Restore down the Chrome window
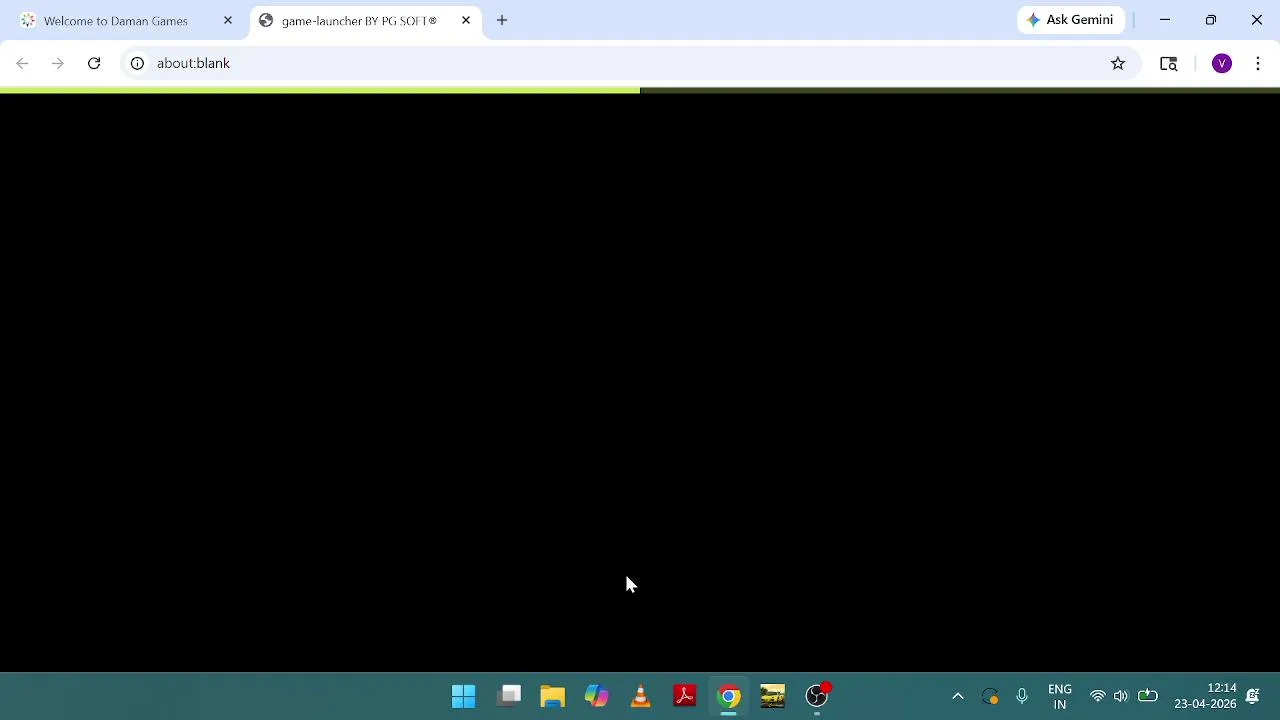Image resolution: width=1280 pixels, height=720 pixels. click(1211, 20)
